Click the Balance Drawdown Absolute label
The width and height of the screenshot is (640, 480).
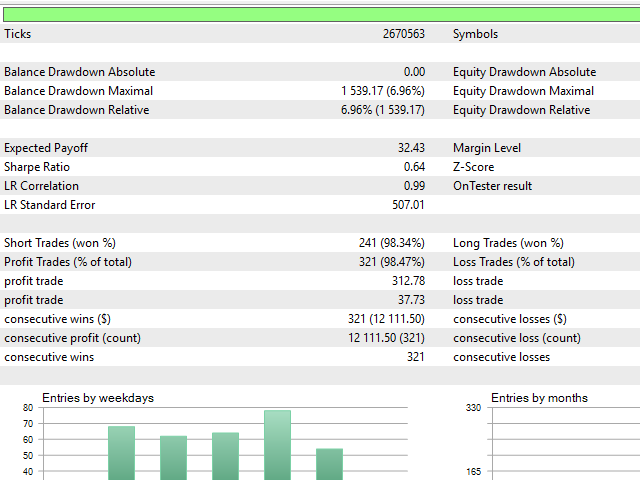tap(79, 72)
